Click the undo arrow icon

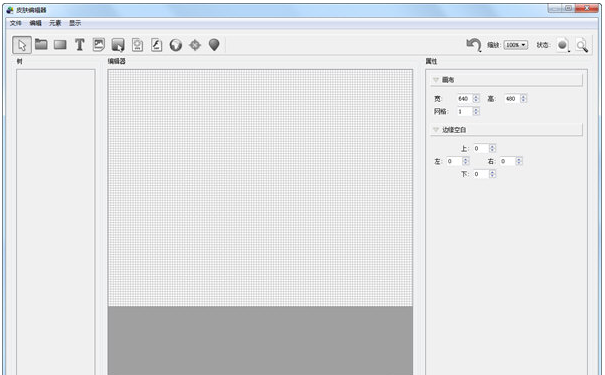click(x=474, y=45)
